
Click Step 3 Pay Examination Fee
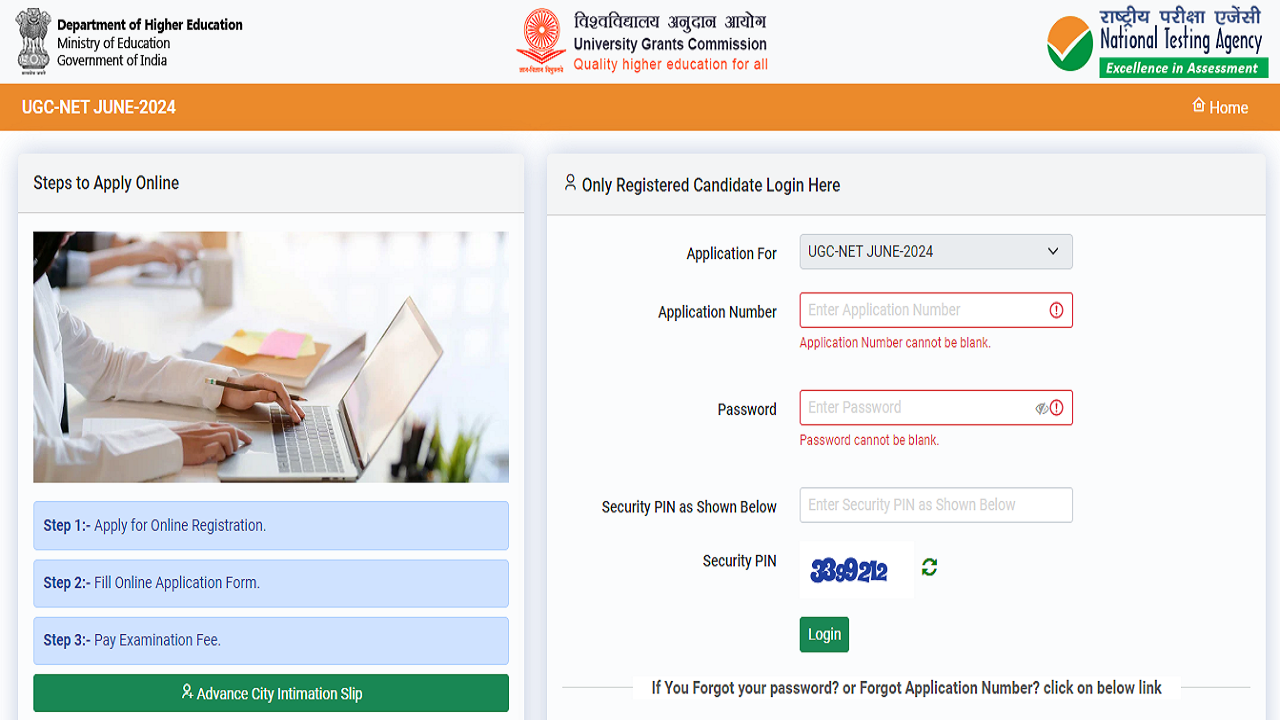coord(271,640)
